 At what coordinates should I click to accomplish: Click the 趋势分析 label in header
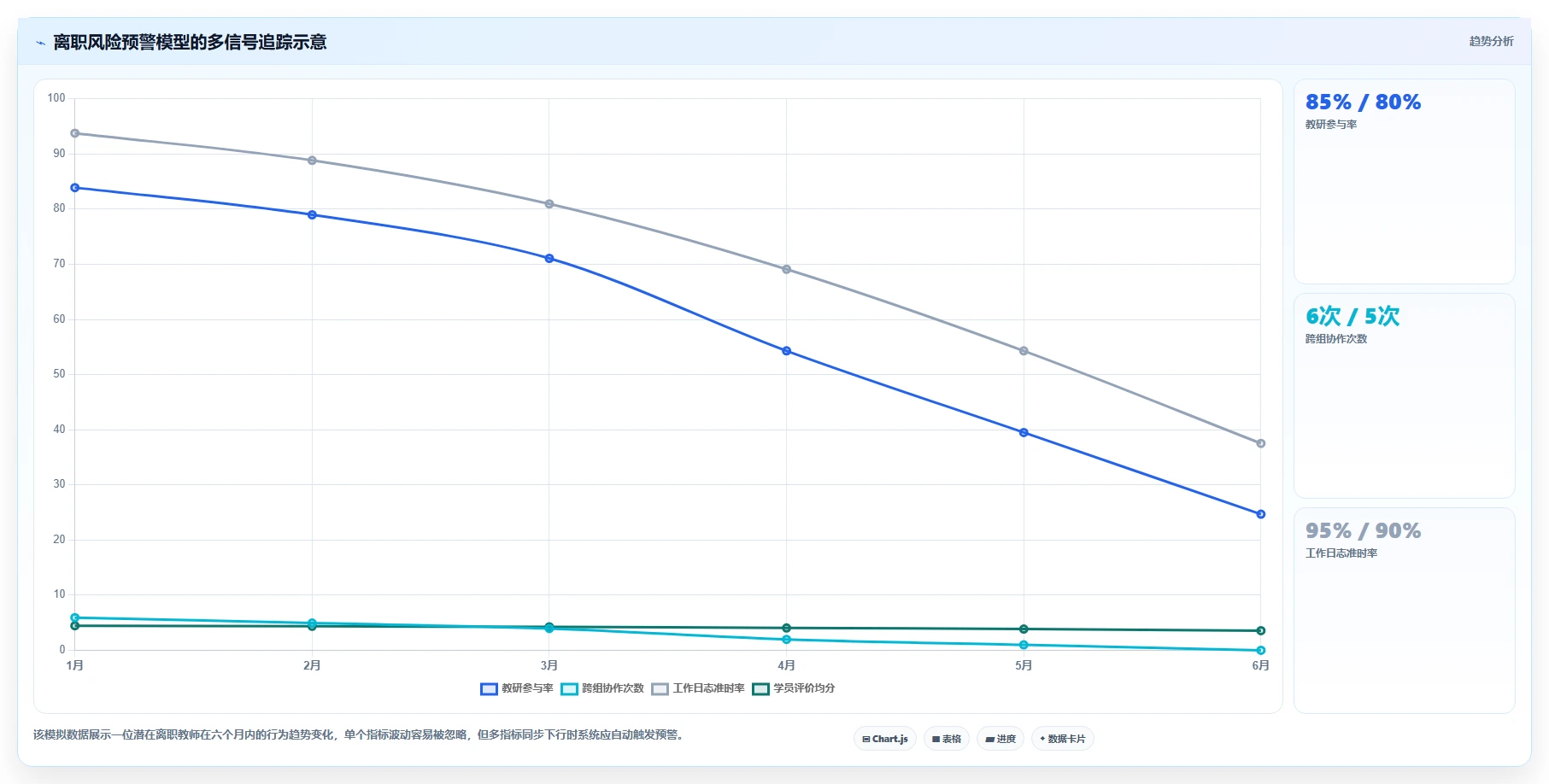[x=1491, y=41]
